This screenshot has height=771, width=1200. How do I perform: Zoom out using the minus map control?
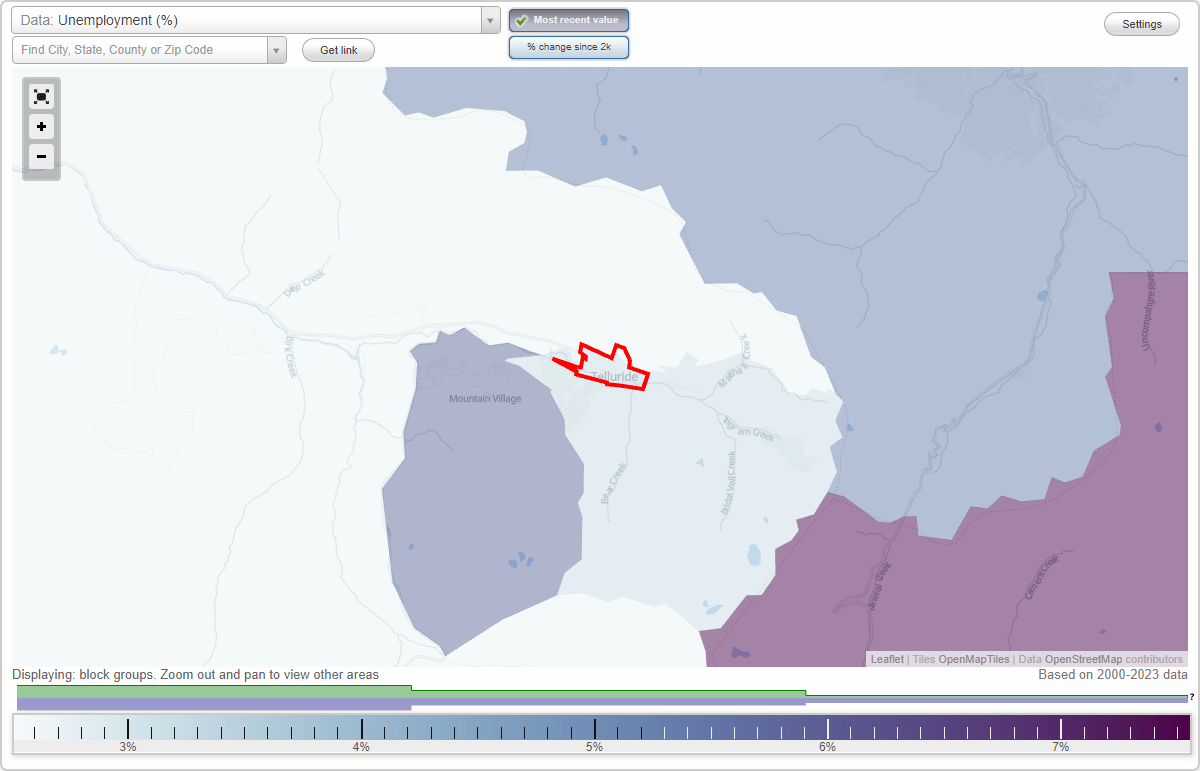[41, 156]
